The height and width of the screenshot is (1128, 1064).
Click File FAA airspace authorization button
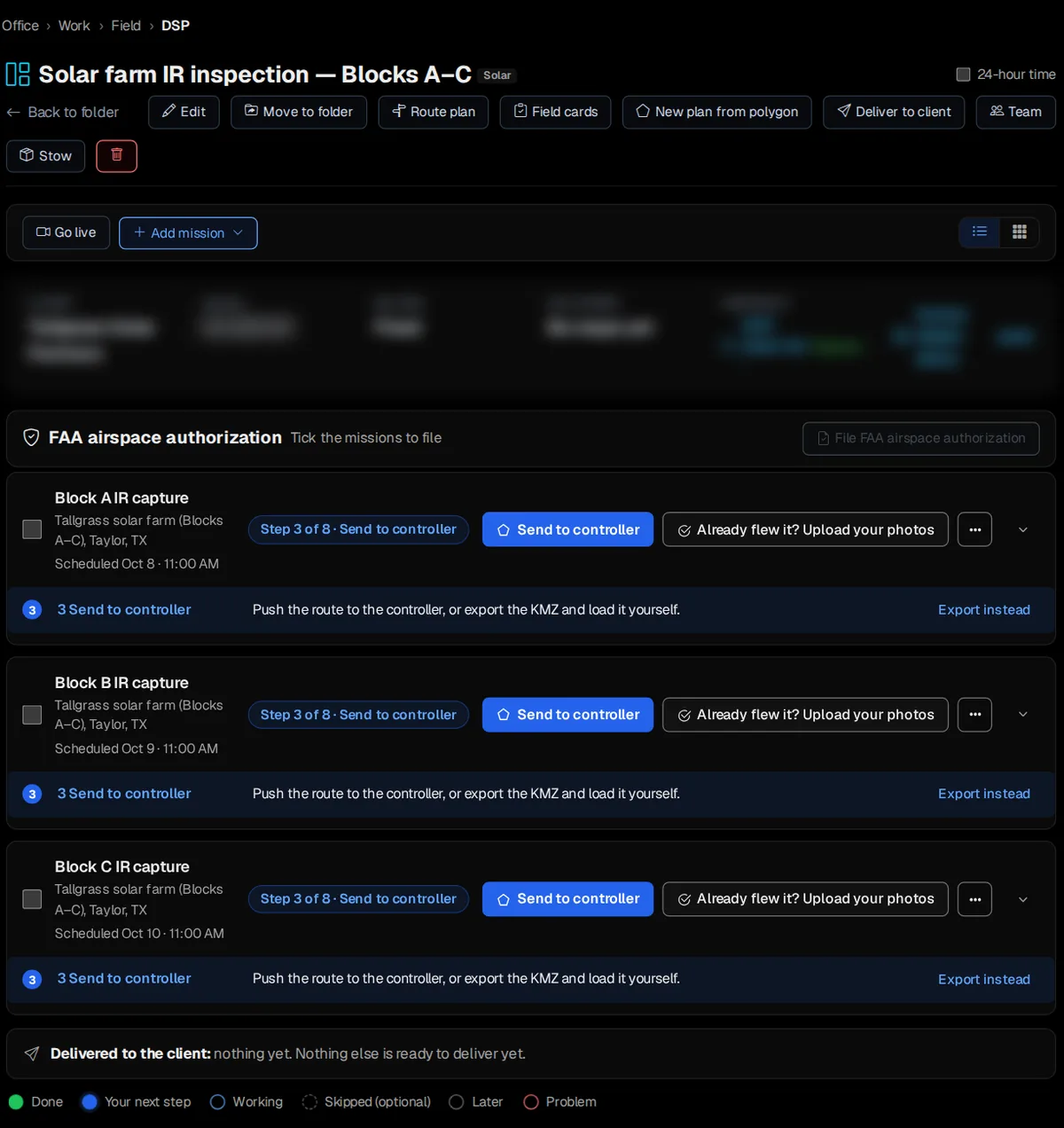click(921, 438)
